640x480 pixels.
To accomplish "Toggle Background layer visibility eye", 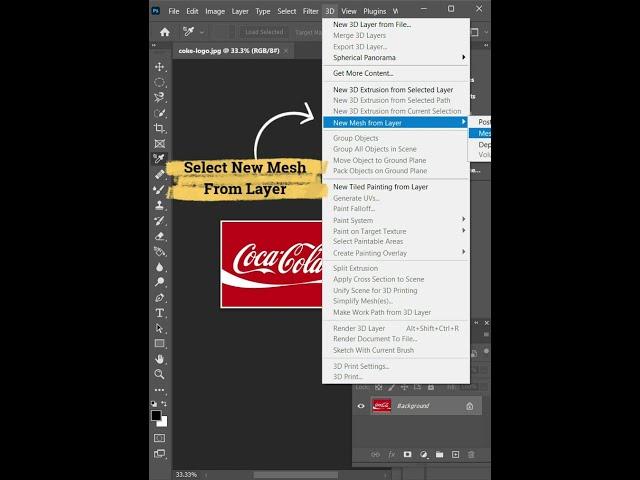I will [361, 406].
